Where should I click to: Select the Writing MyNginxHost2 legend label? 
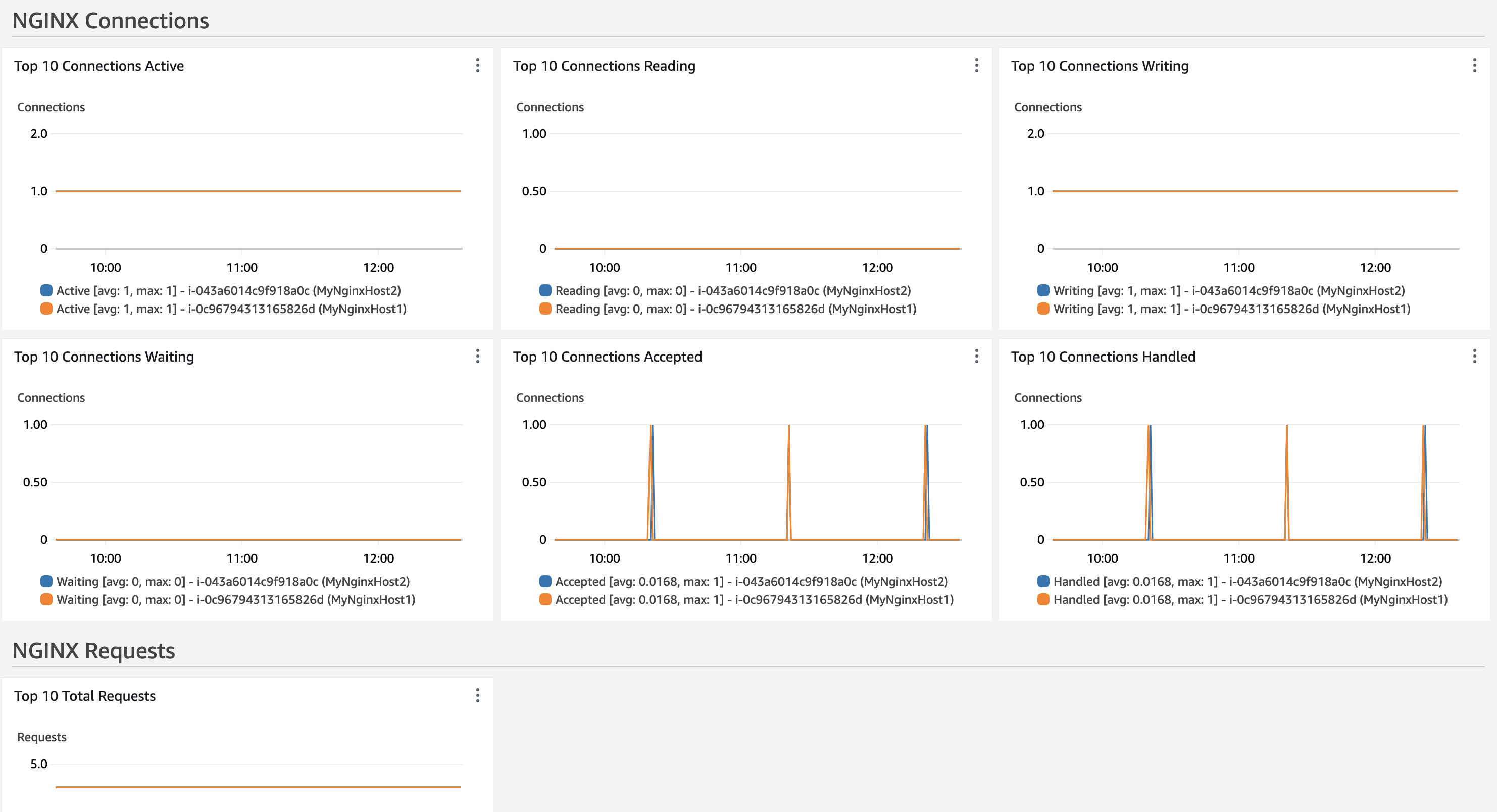coord(1229,290)
